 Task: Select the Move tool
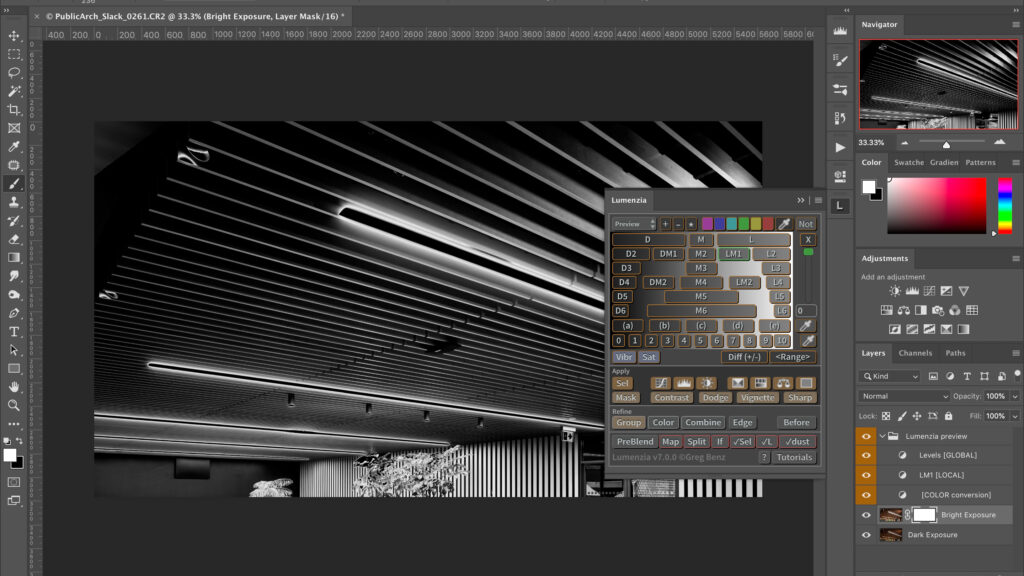[14, 36]
